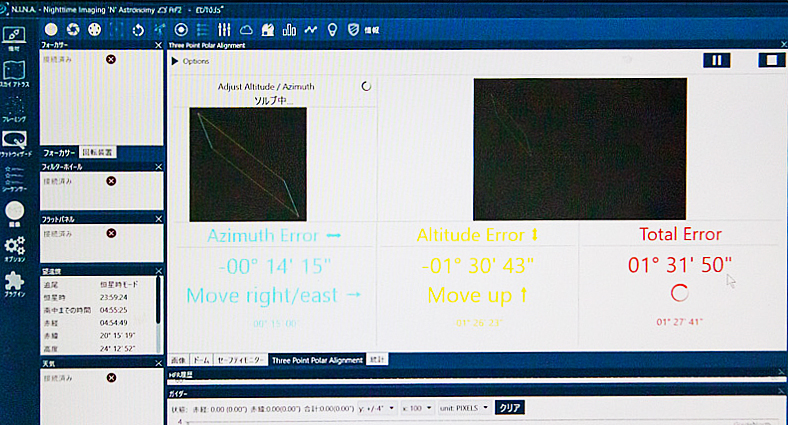This screenshot has height=425, width=788.
Task: Switch to the 統計 statistics tab
Action: 377,360
